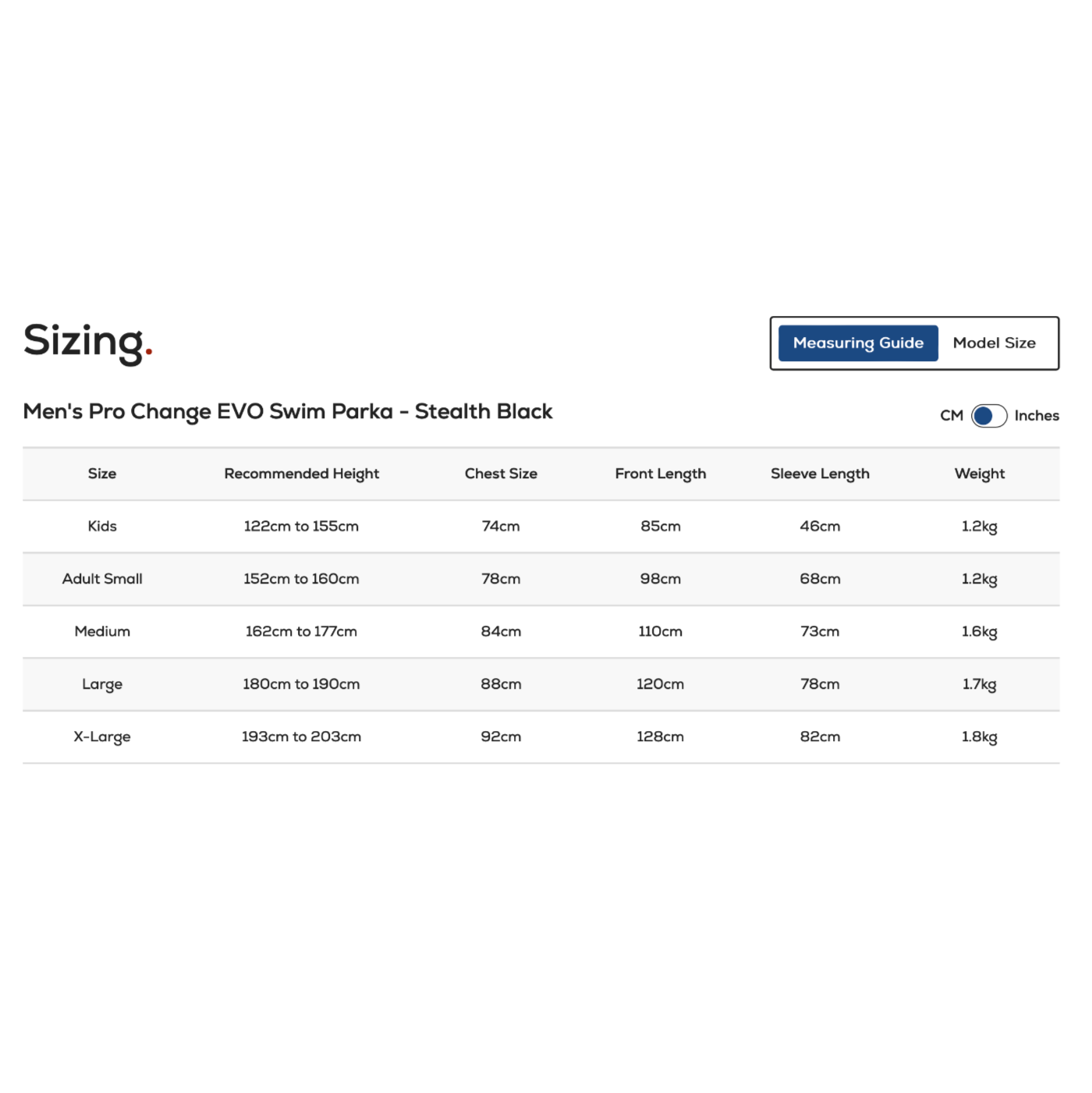Click the Size column header
Screen dimensions: 1092x1093
click(x=102, y=474)
